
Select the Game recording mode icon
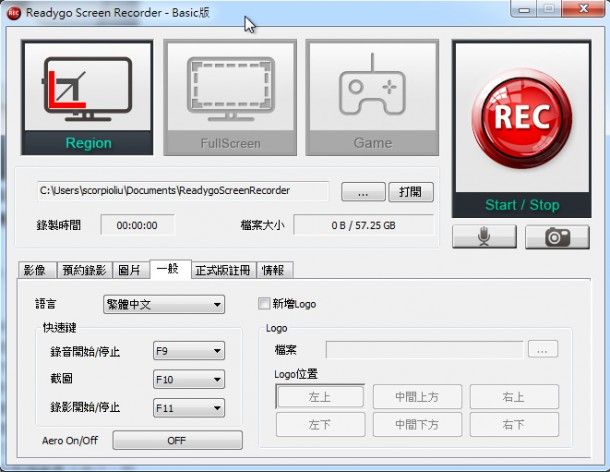[372, 97]
